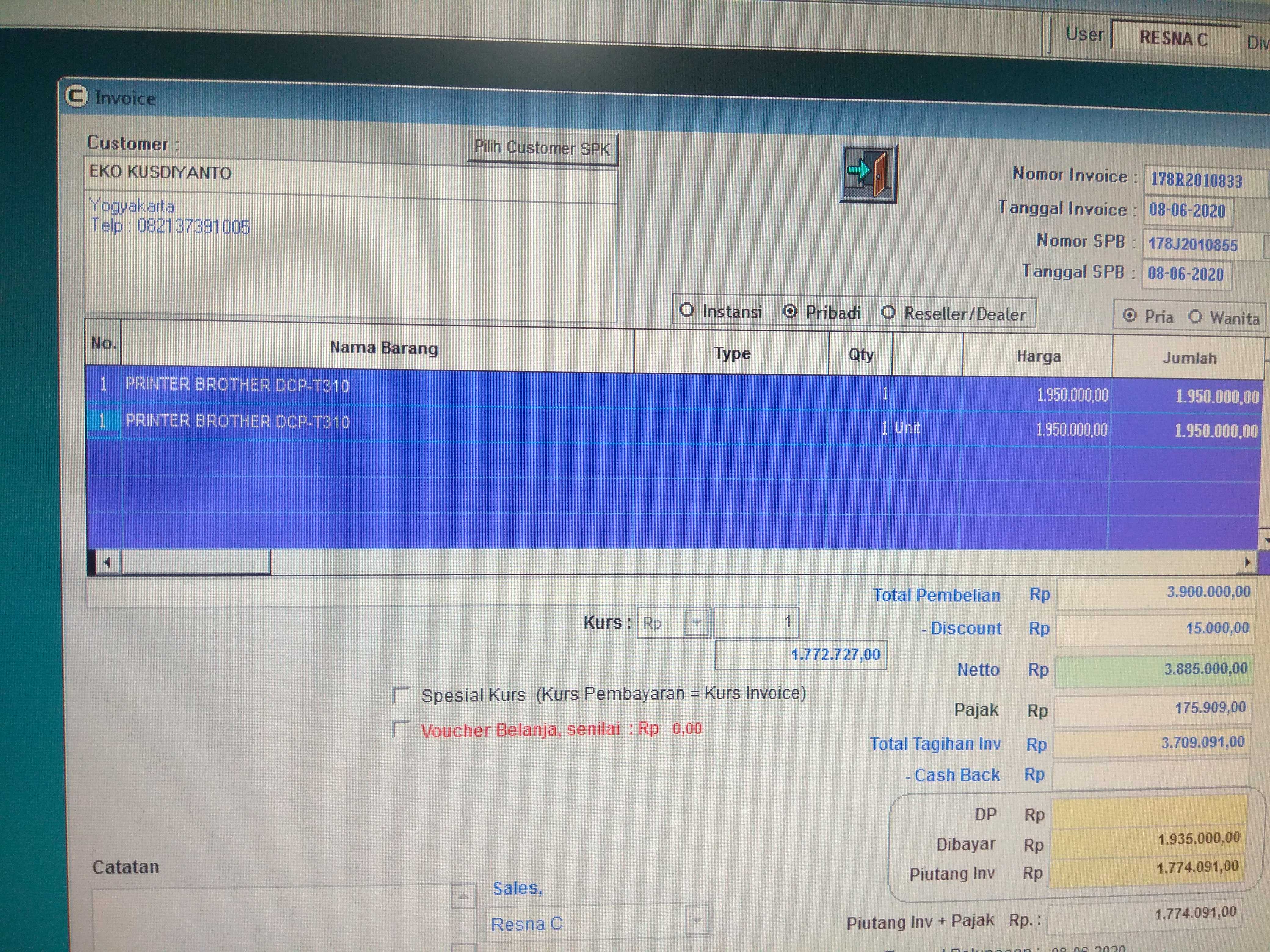Click Catatan box scroll up arrow

pos(463,896)
